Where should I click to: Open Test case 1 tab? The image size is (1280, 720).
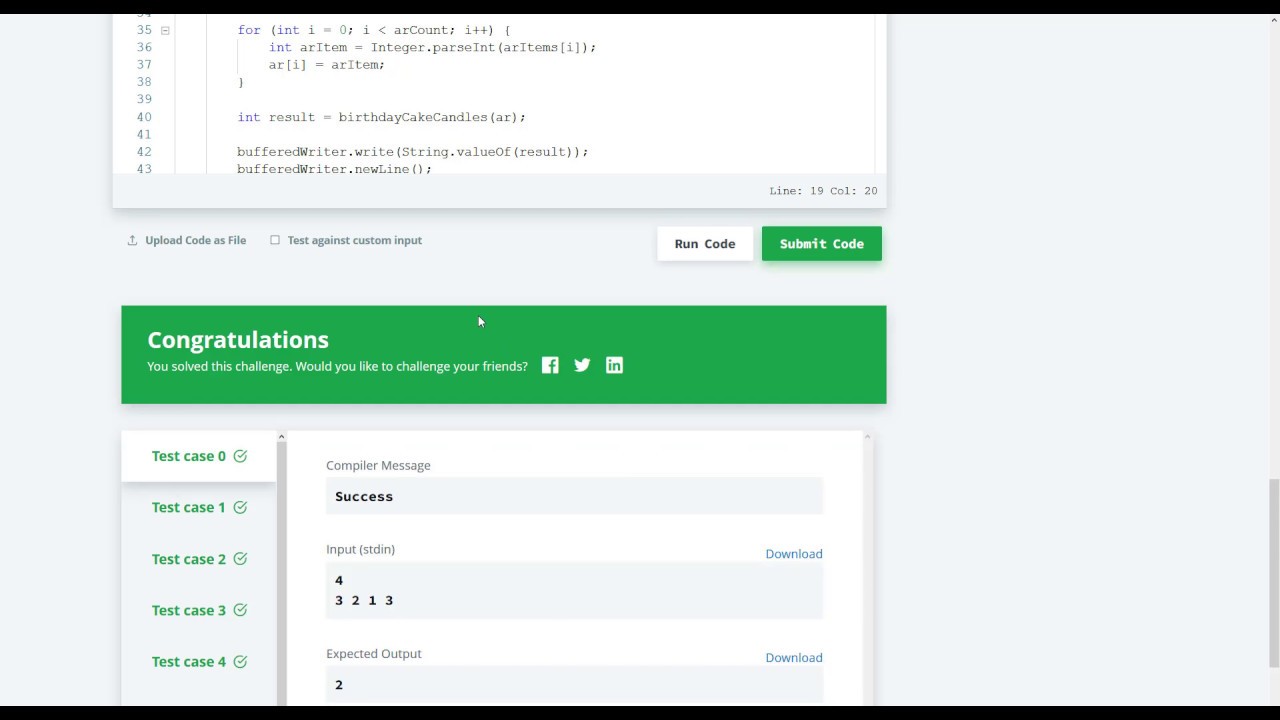(x=199, y=507)
